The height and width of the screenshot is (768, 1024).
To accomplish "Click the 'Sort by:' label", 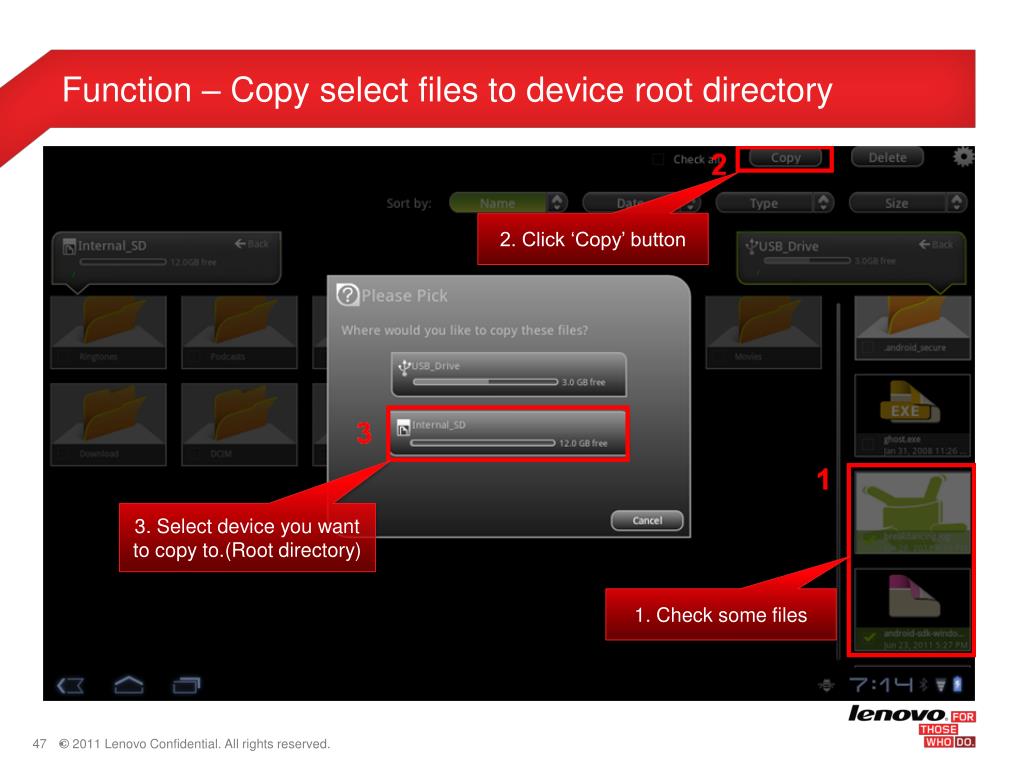I will (409, 203).
